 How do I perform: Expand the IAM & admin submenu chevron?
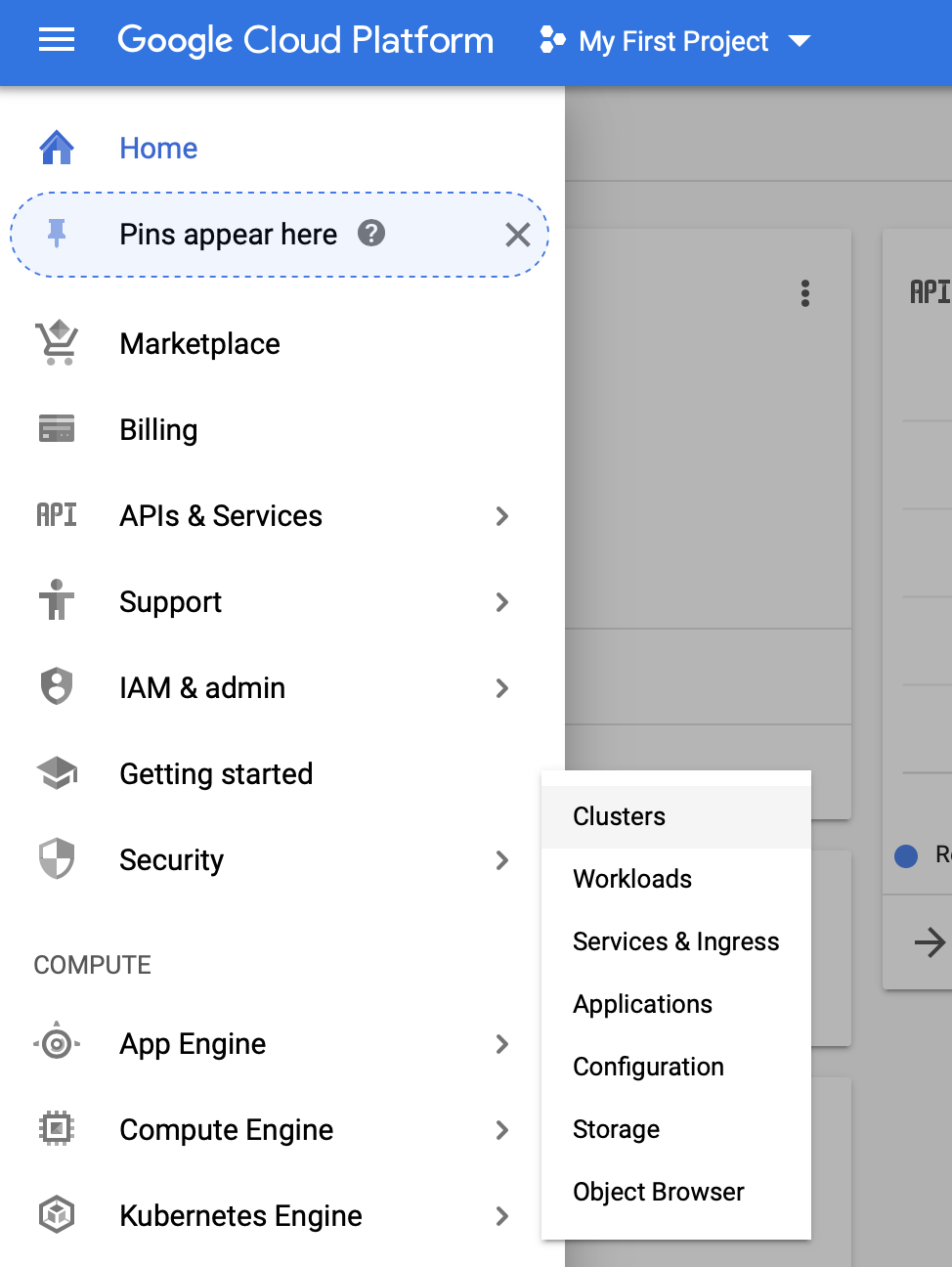click(x=502, y=688)
